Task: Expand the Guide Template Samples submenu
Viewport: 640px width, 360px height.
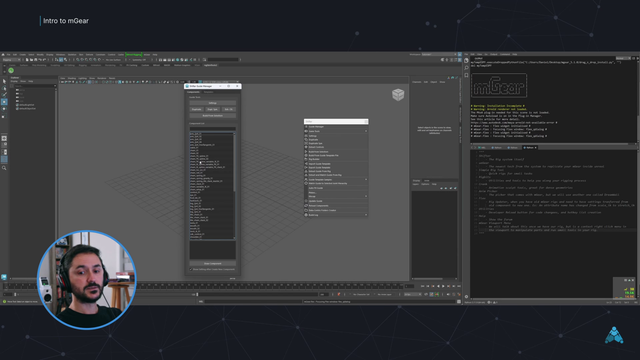Action: (366, 179)
